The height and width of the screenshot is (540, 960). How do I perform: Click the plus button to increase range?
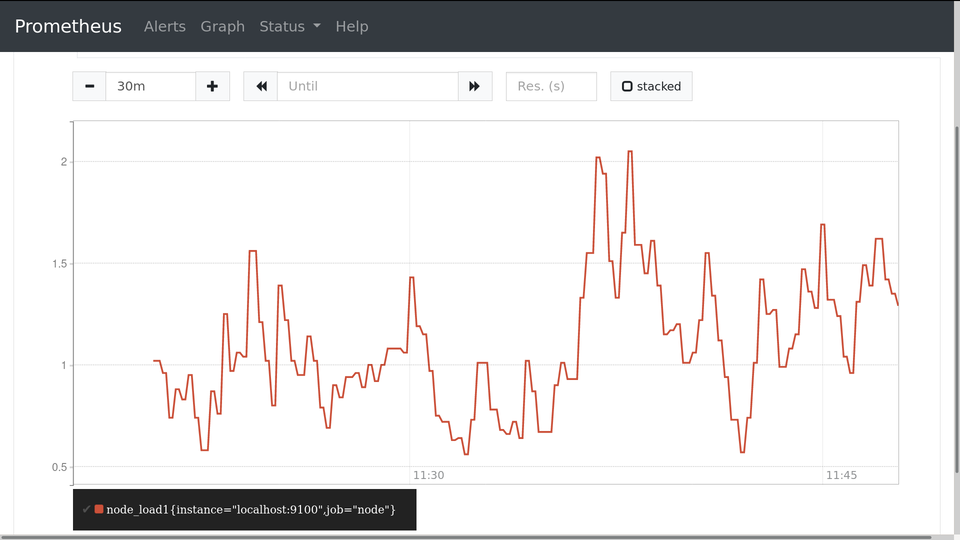point(212,86)
